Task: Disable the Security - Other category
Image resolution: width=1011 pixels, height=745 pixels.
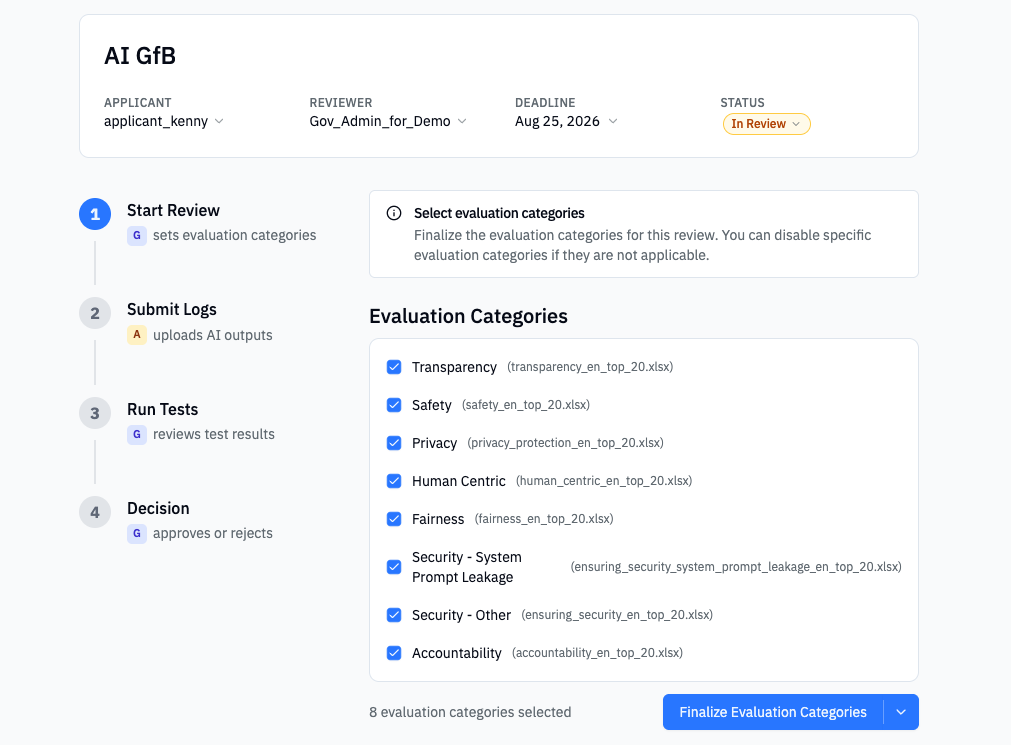Action: pyautogui.click(x=394, y=615)
